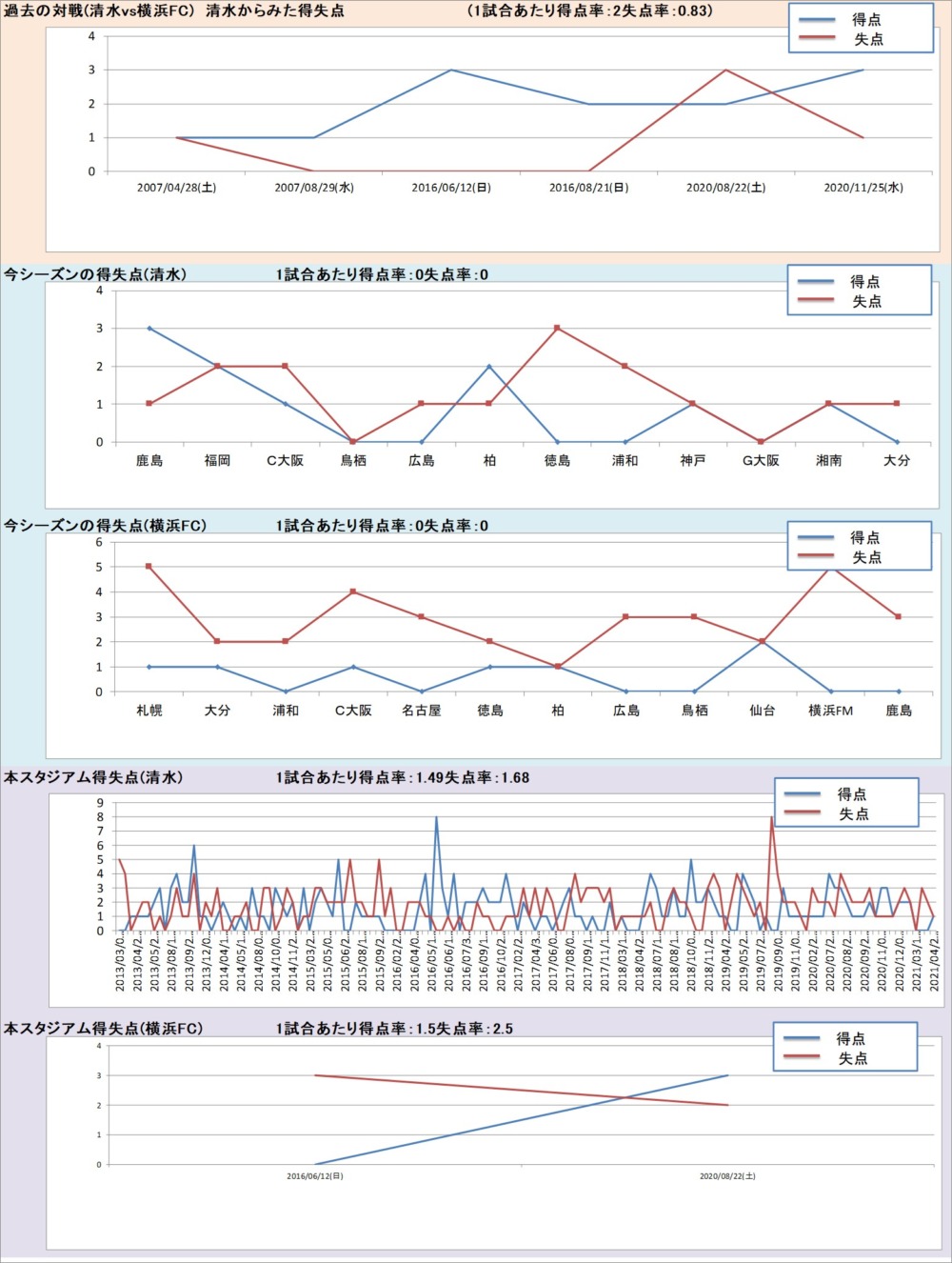Viewport: 952px width, 1263px height.
Task: Click 2020/11/25(水) date label in top chart
Action: pyautogui.click(x=863, y=188)
